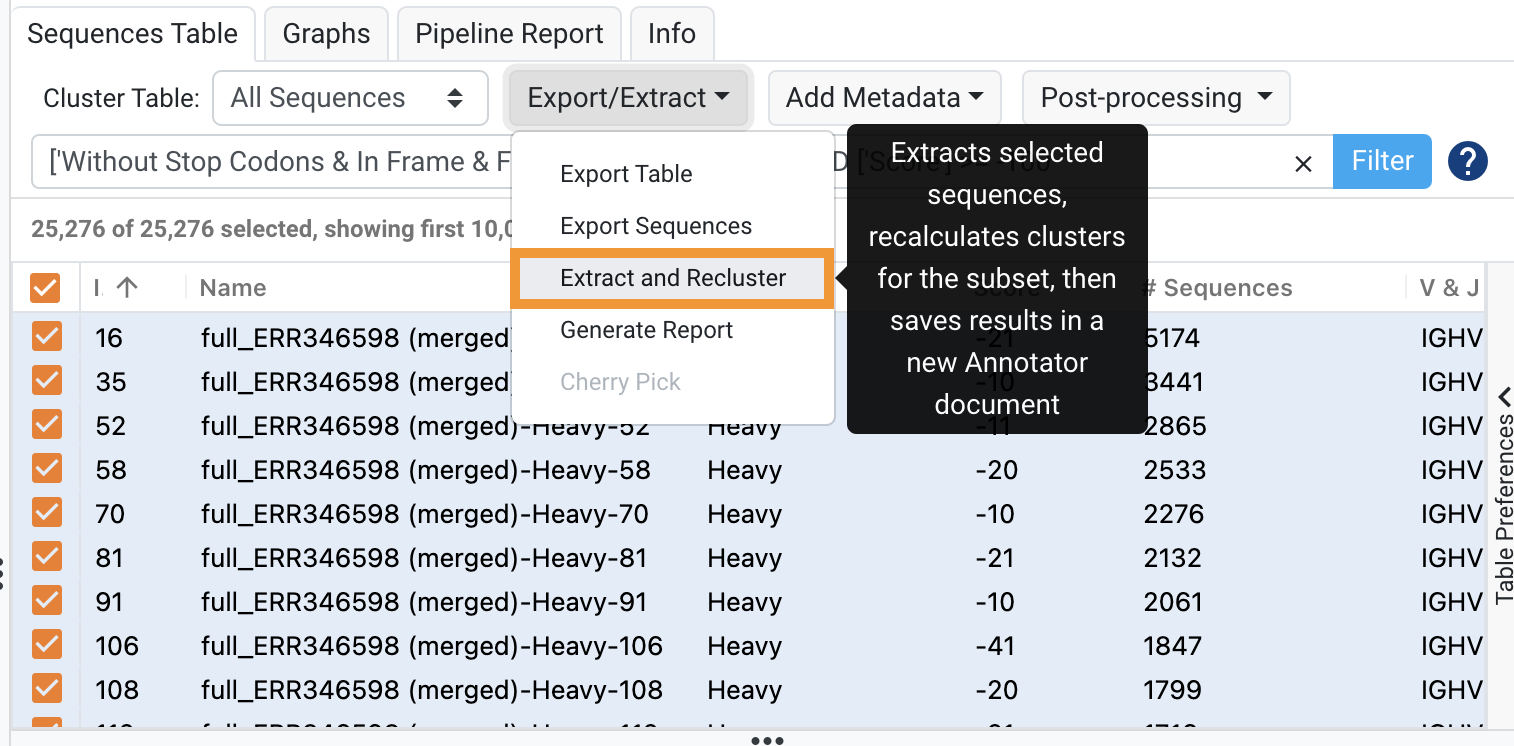Select Export Table from the menu
This screenshot has height=746, width=1514.
tap(626, 174)
